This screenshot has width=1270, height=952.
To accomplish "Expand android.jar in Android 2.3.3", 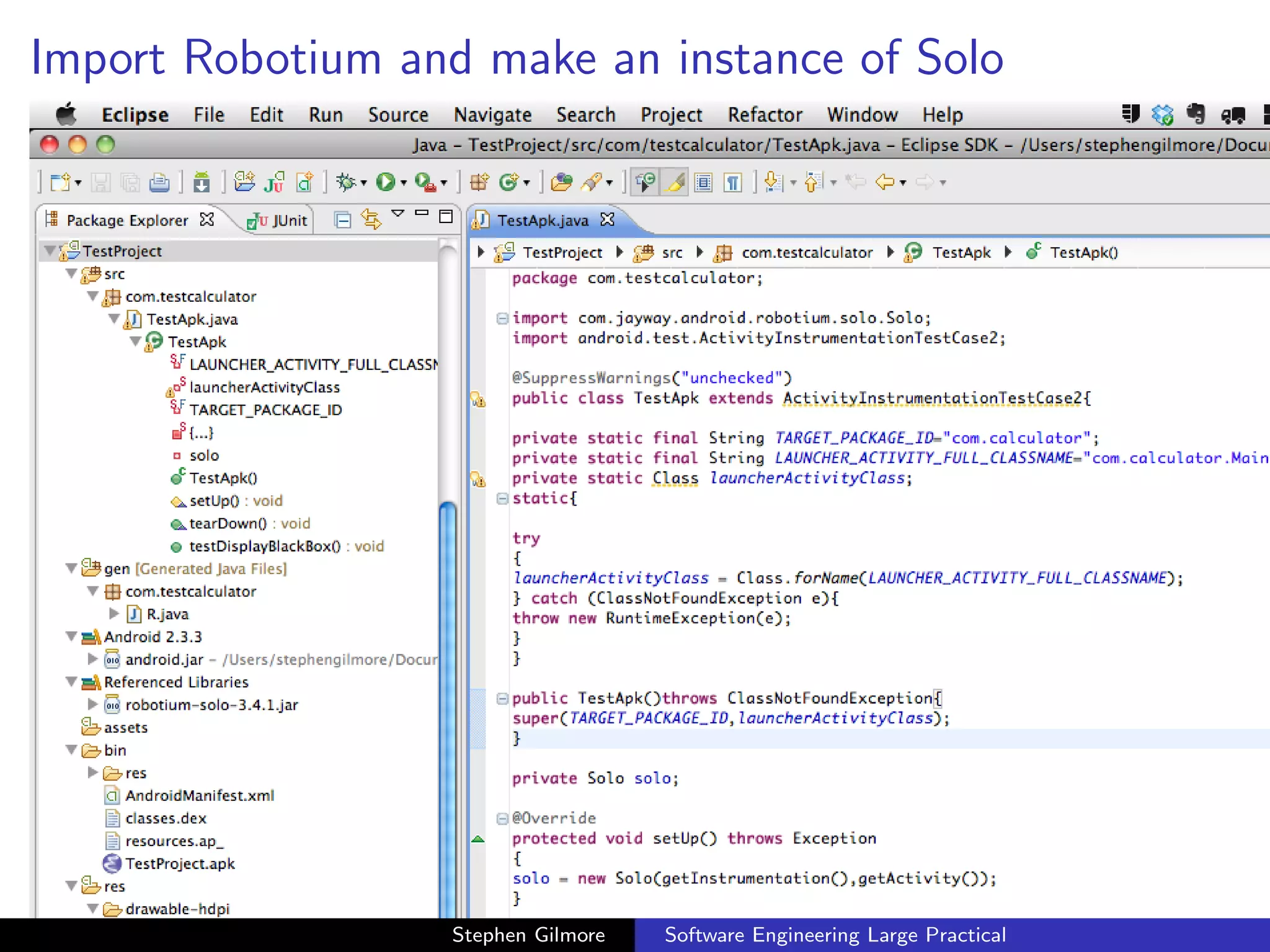I will (93, 659).
